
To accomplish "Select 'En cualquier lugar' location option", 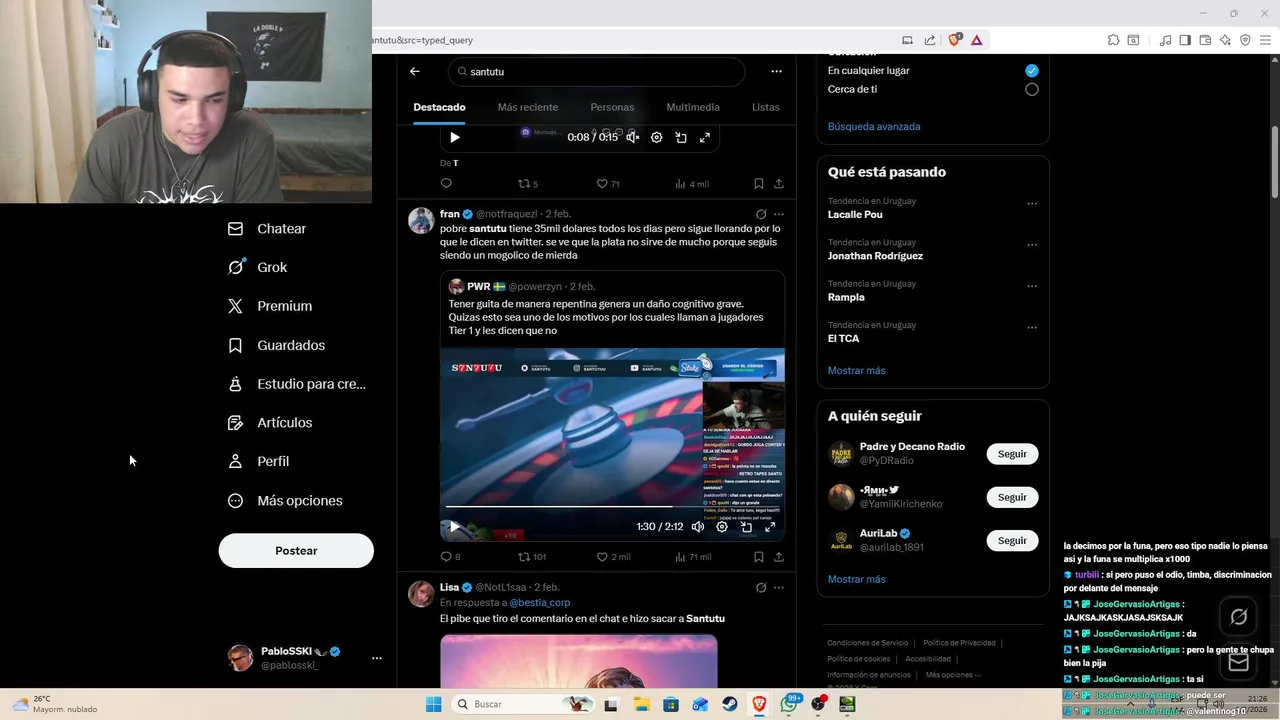I will click(1032, 71).
